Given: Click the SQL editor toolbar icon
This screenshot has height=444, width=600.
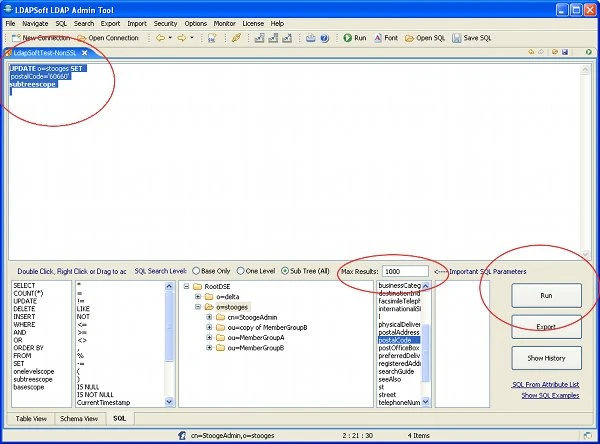Looking at the screenshot, I should pyautogui.click(x=212, y=38).
